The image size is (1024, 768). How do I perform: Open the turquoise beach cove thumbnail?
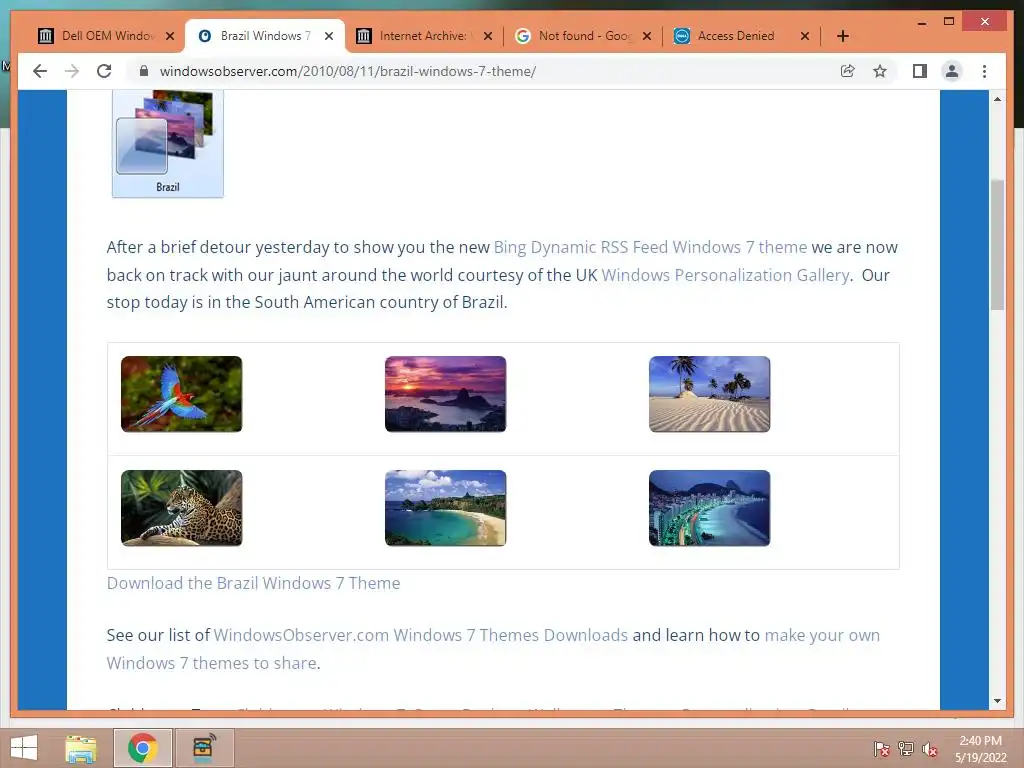[445, 508]
